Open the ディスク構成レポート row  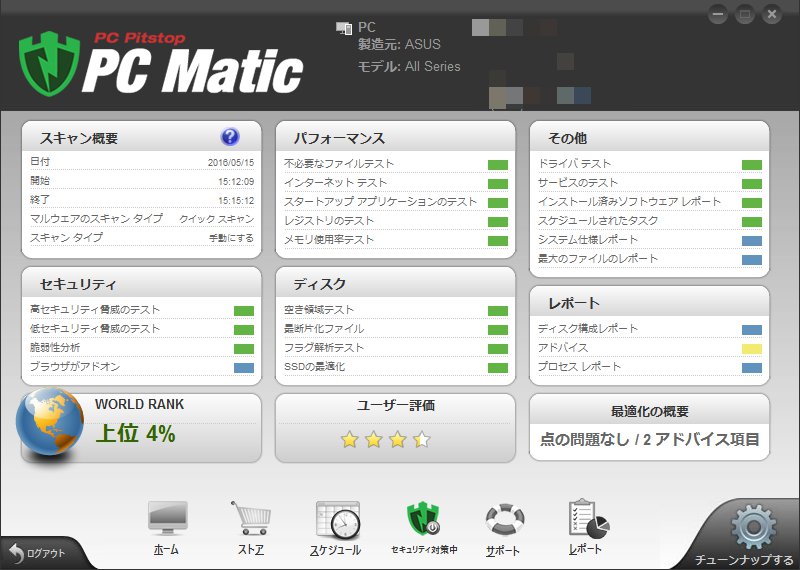649,329
